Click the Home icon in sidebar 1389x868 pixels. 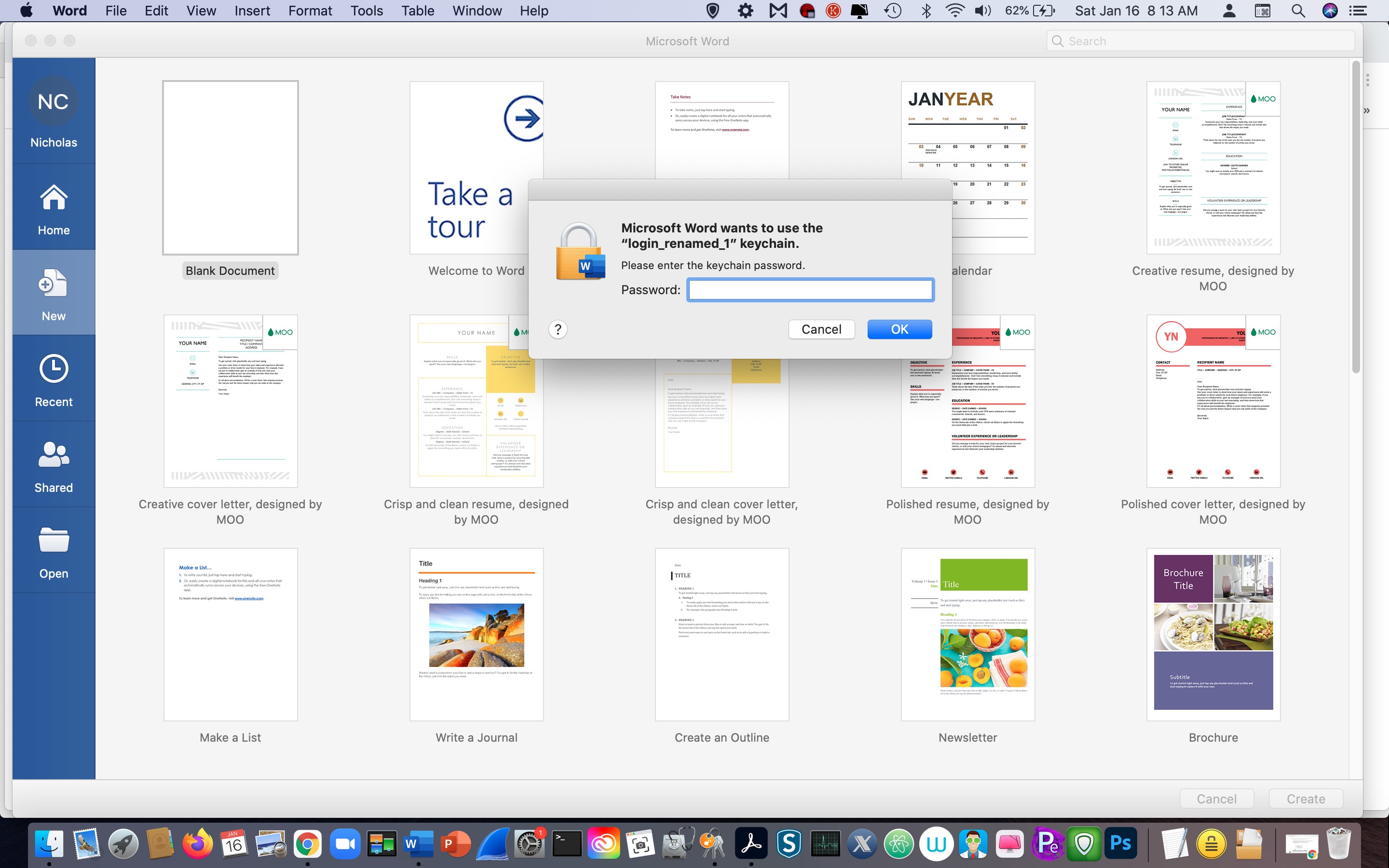click(54, 198)
